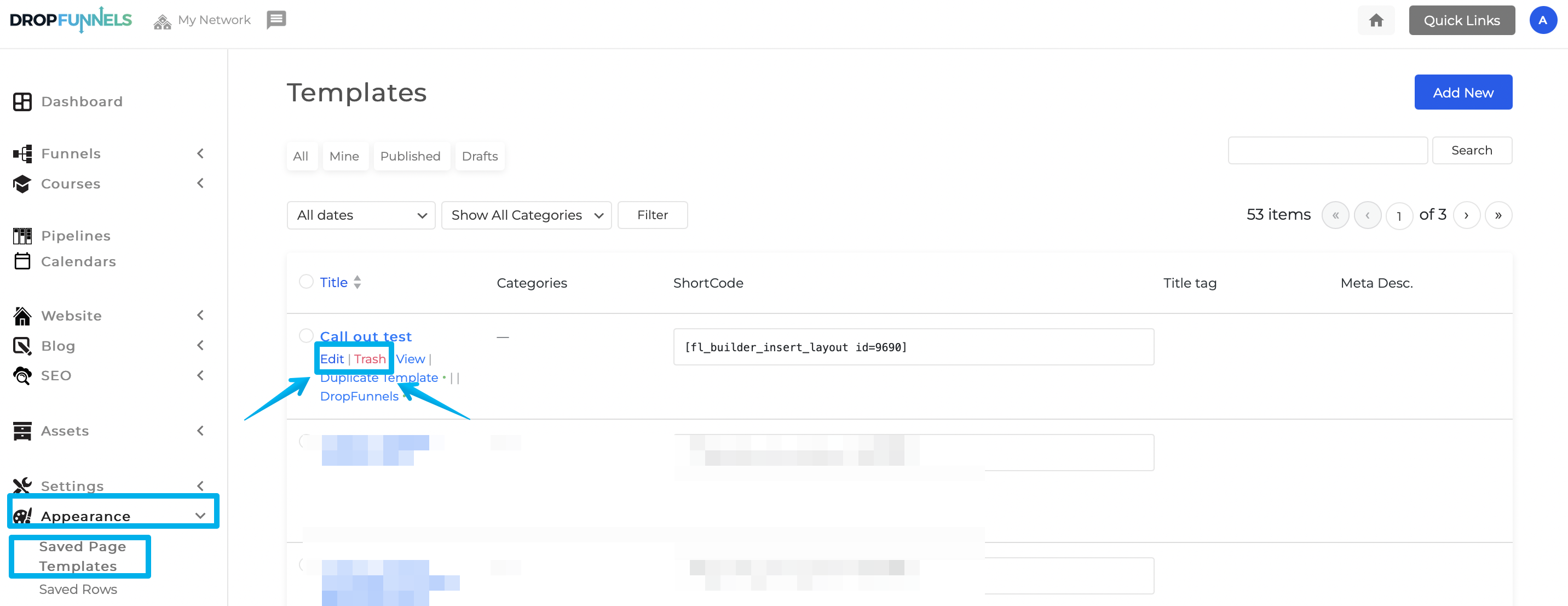Viewport: 1568px width, 606px height.
Task: Click the My Network icon
Action: coord(163,20)
